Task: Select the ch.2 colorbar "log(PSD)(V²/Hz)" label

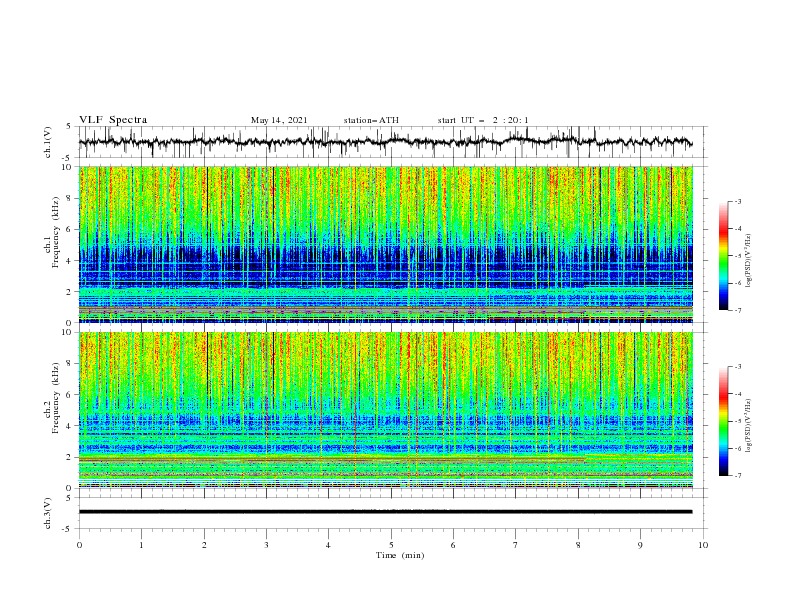Action: pyautogui.click(x=749, y=425)
